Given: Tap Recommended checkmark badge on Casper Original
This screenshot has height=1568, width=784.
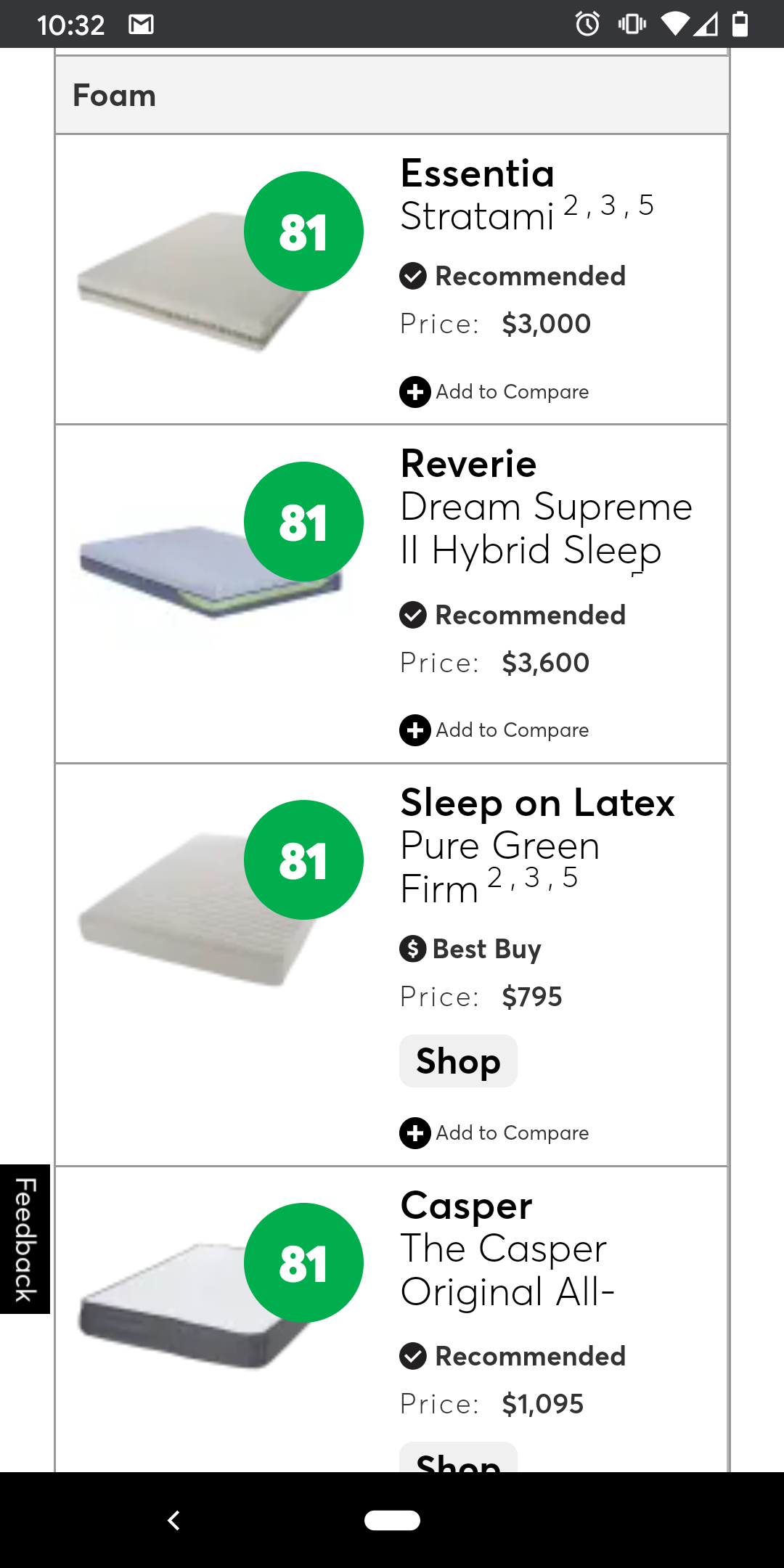Looking at the screenshot, I should [x=412, y=1356].
